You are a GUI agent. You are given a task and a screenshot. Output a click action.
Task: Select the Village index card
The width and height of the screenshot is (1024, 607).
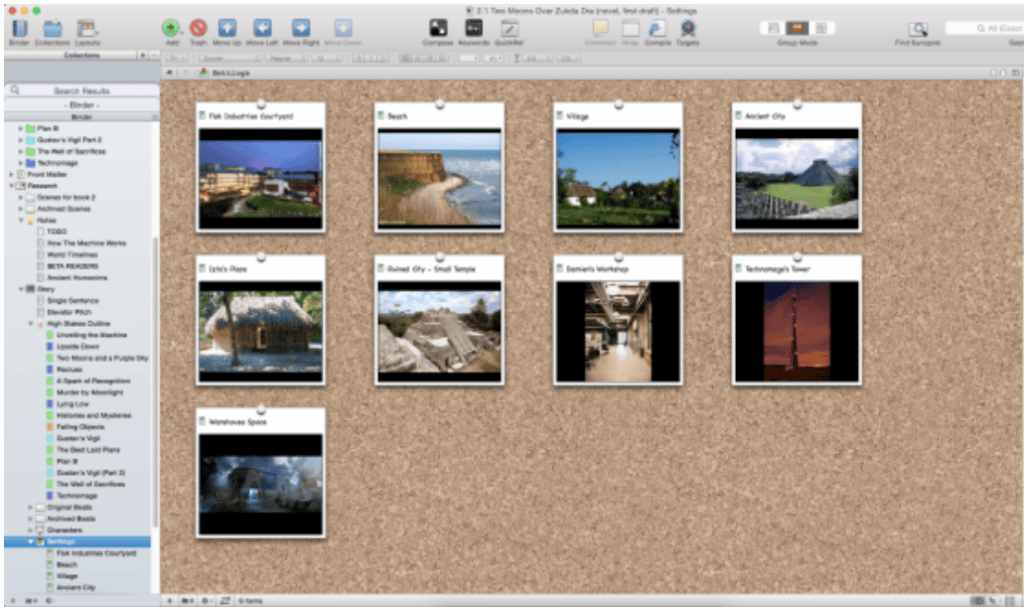coord(618,167)
